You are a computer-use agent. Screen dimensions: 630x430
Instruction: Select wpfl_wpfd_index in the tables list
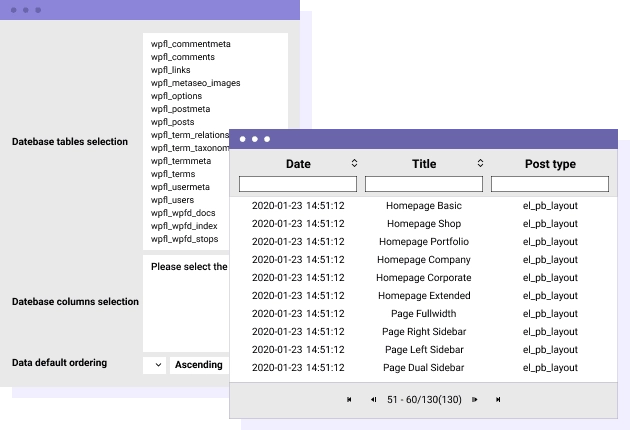click(x=184, y=226)
